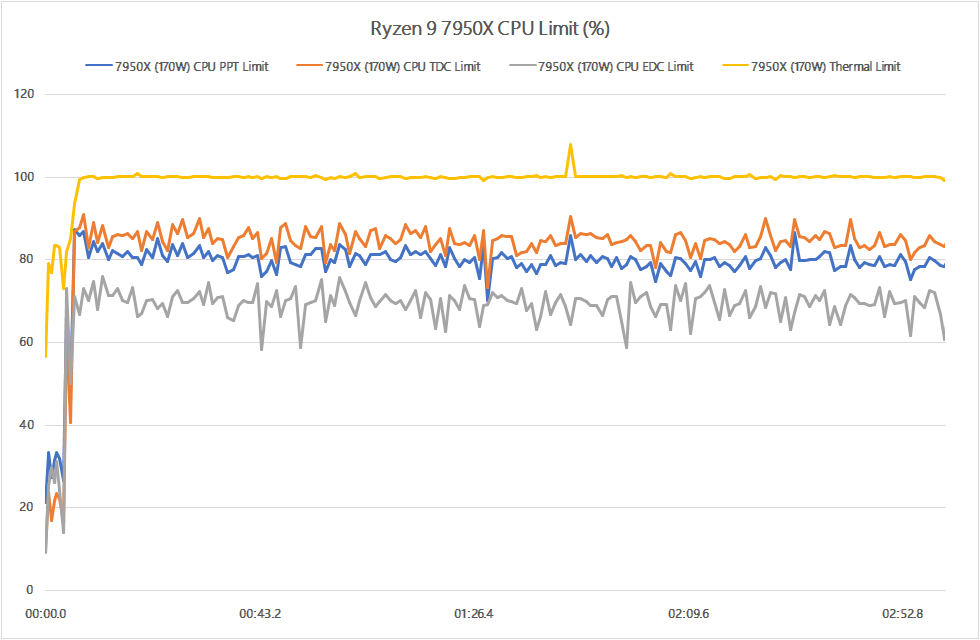Click the blue PPT Limit legend line marker

point(98,67)
